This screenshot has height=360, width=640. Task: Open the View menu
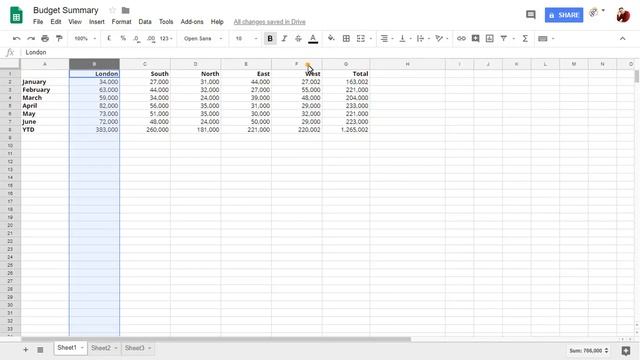click(x=75, y=22)
